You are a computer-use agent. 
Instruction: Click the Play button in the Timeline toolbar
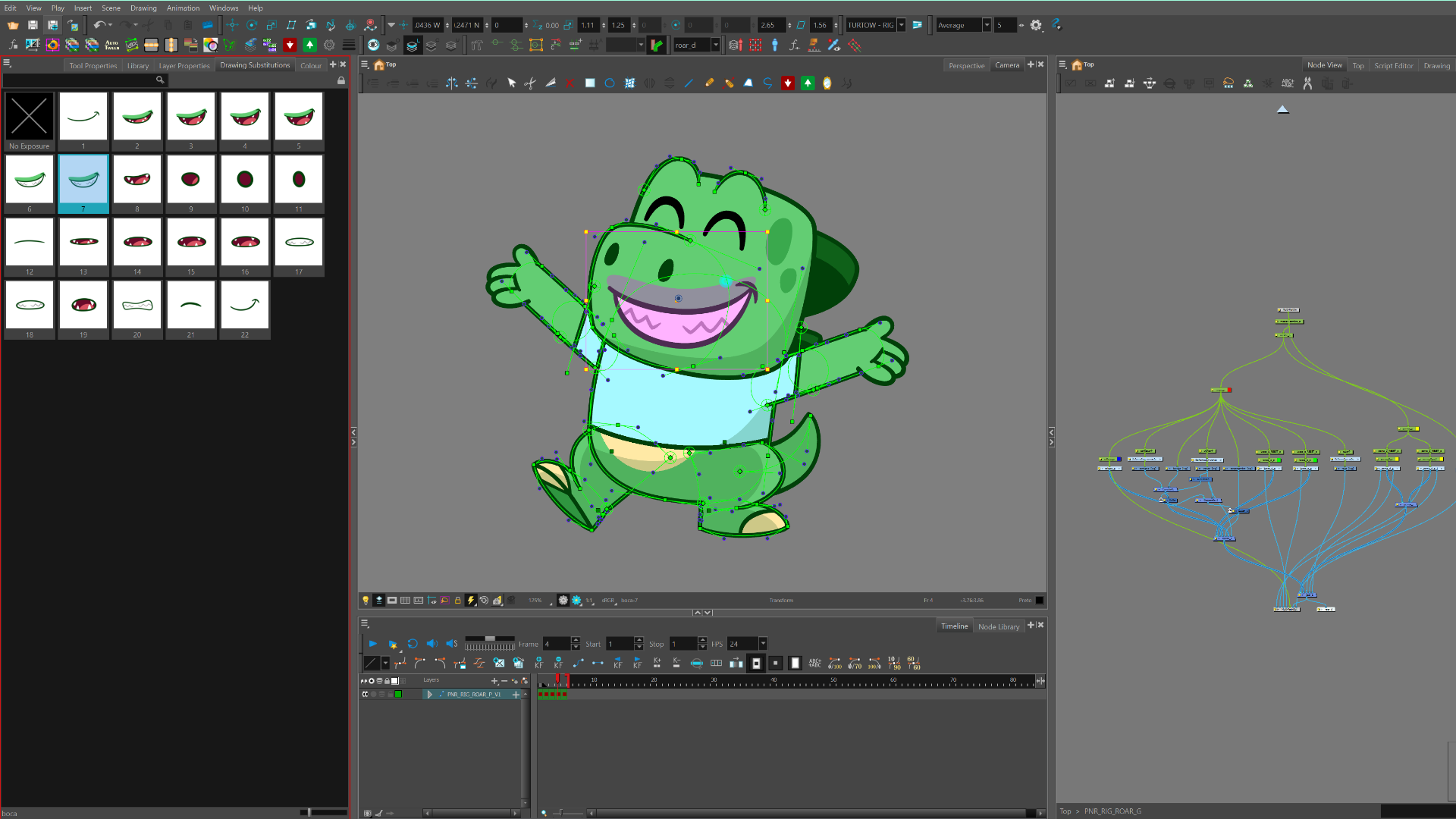tap(372, 644)
